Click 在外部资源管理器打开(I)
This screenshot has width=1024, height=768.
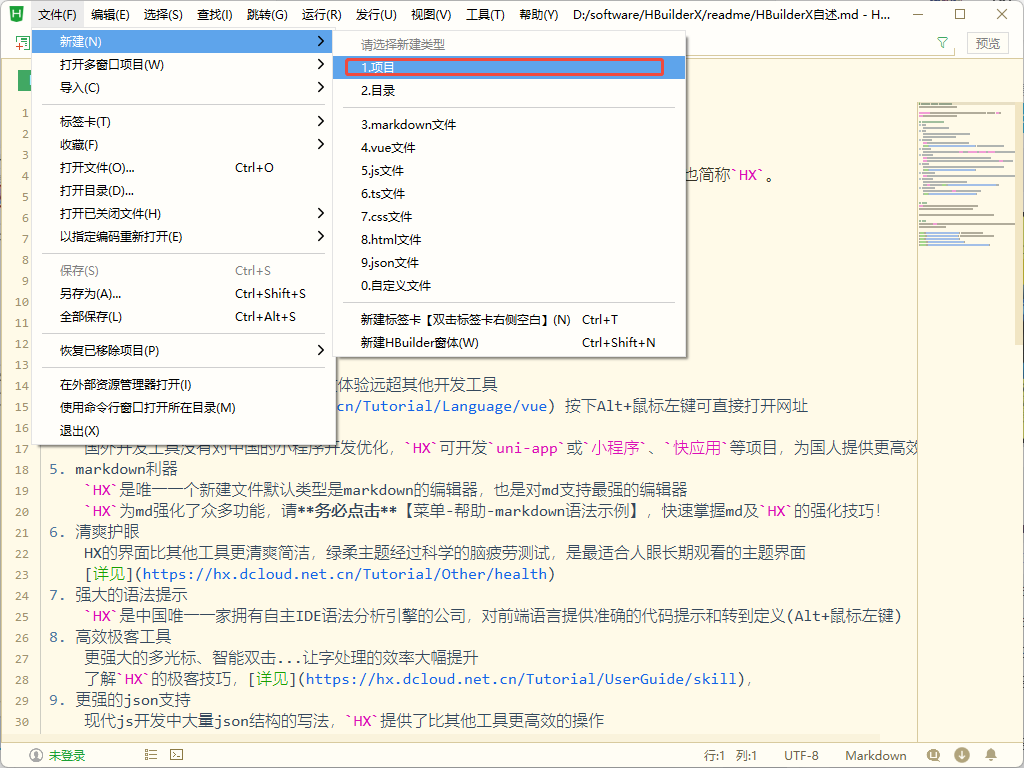coord(184,385)
